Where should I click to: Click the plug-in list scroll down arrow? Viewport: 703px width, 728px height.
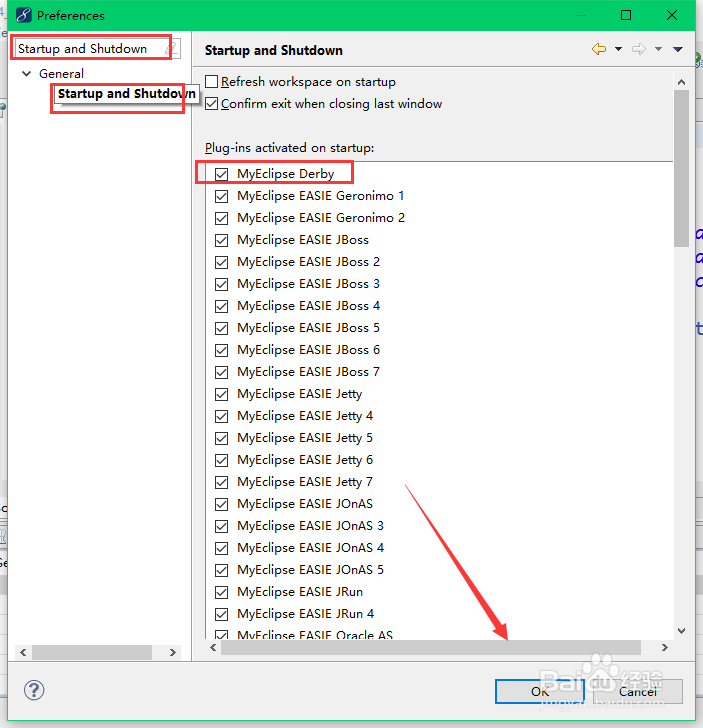681,630
